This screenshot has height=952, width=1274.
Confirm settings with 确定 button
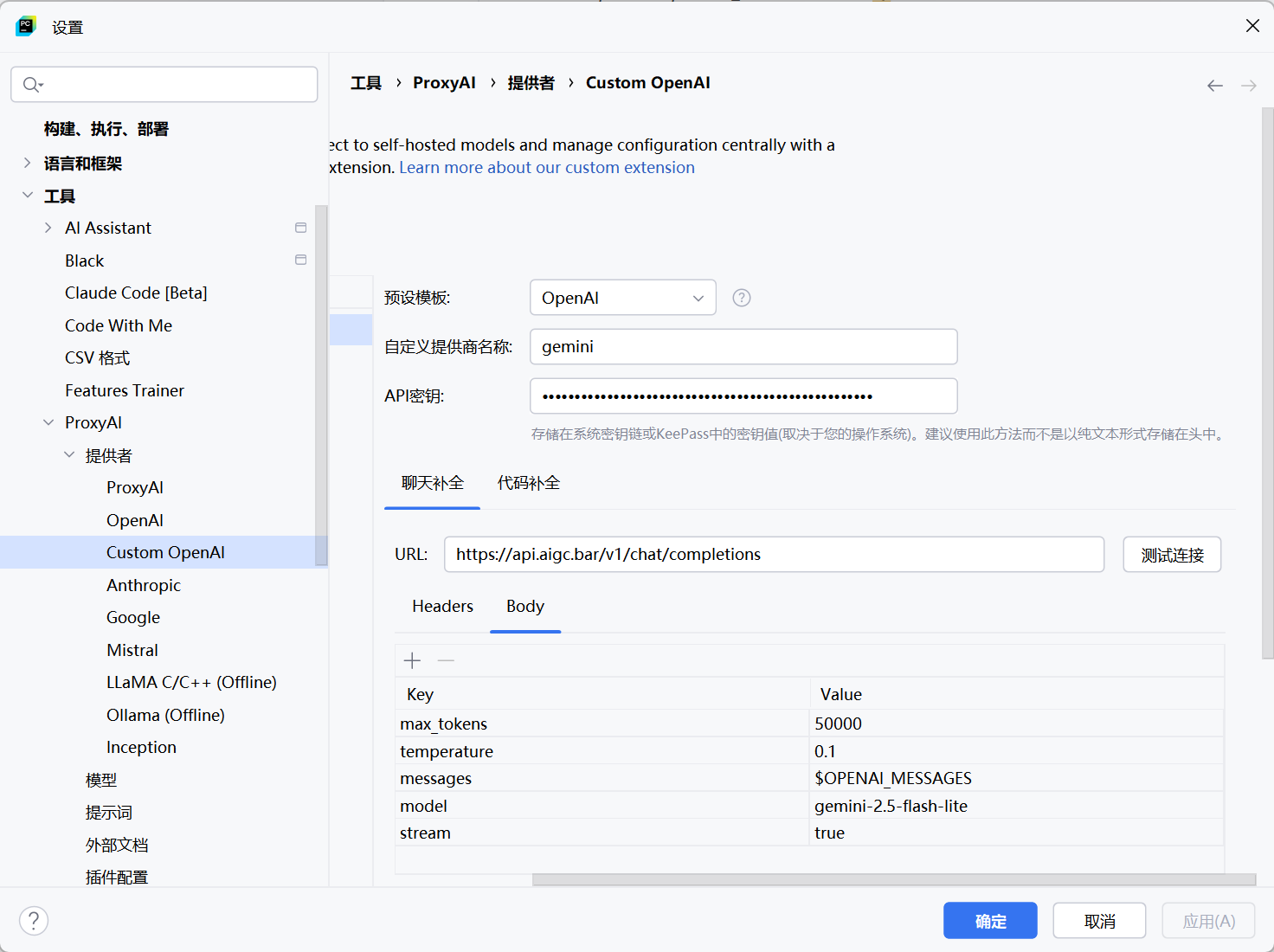990,921
